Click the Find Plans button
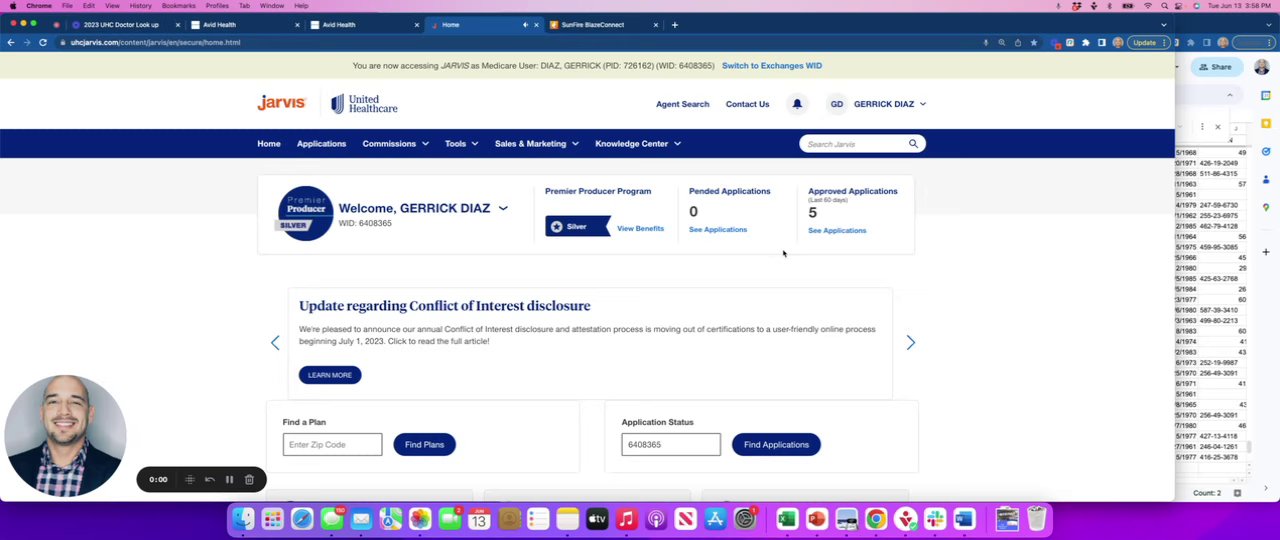1280x540 pixels. coord(424,445)
